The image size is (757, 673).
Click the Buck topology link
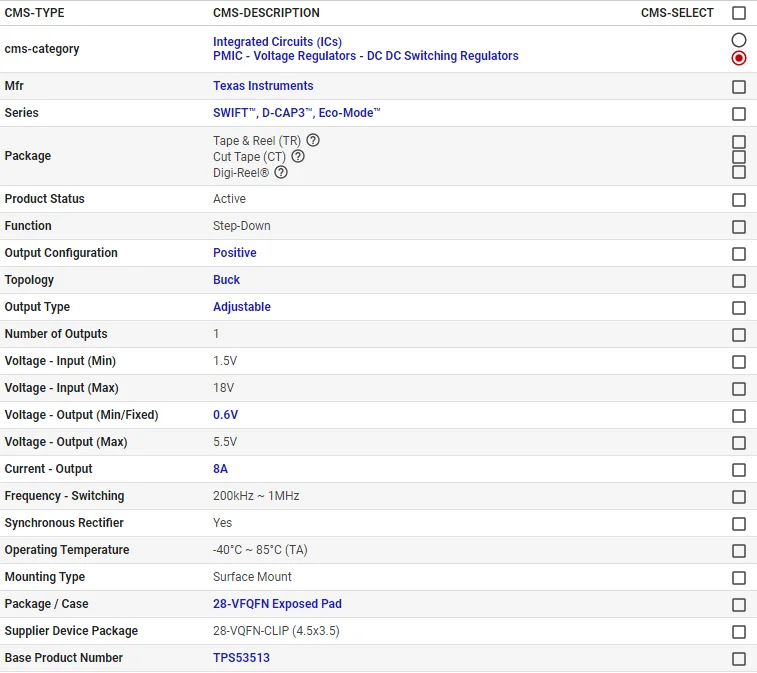tap(226, 280)
